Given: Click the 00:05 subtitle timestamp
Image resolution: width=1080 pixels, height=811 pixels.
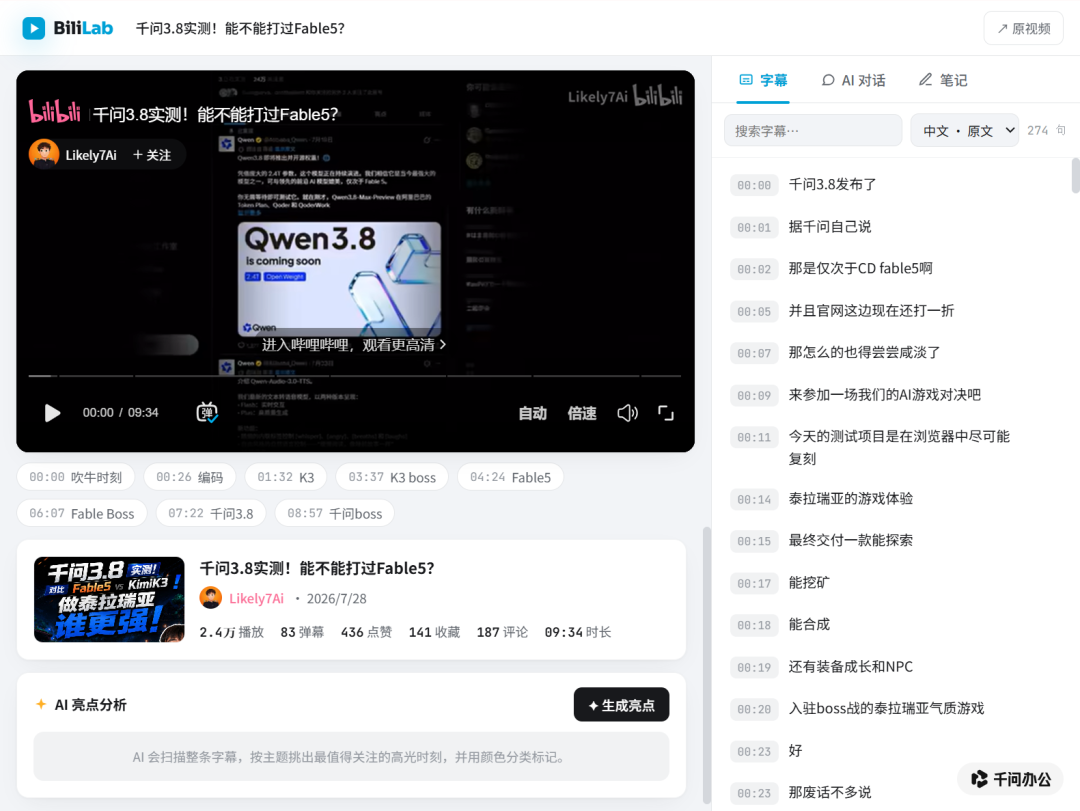Looking at the screenshot, I should [x=754, y=311].
